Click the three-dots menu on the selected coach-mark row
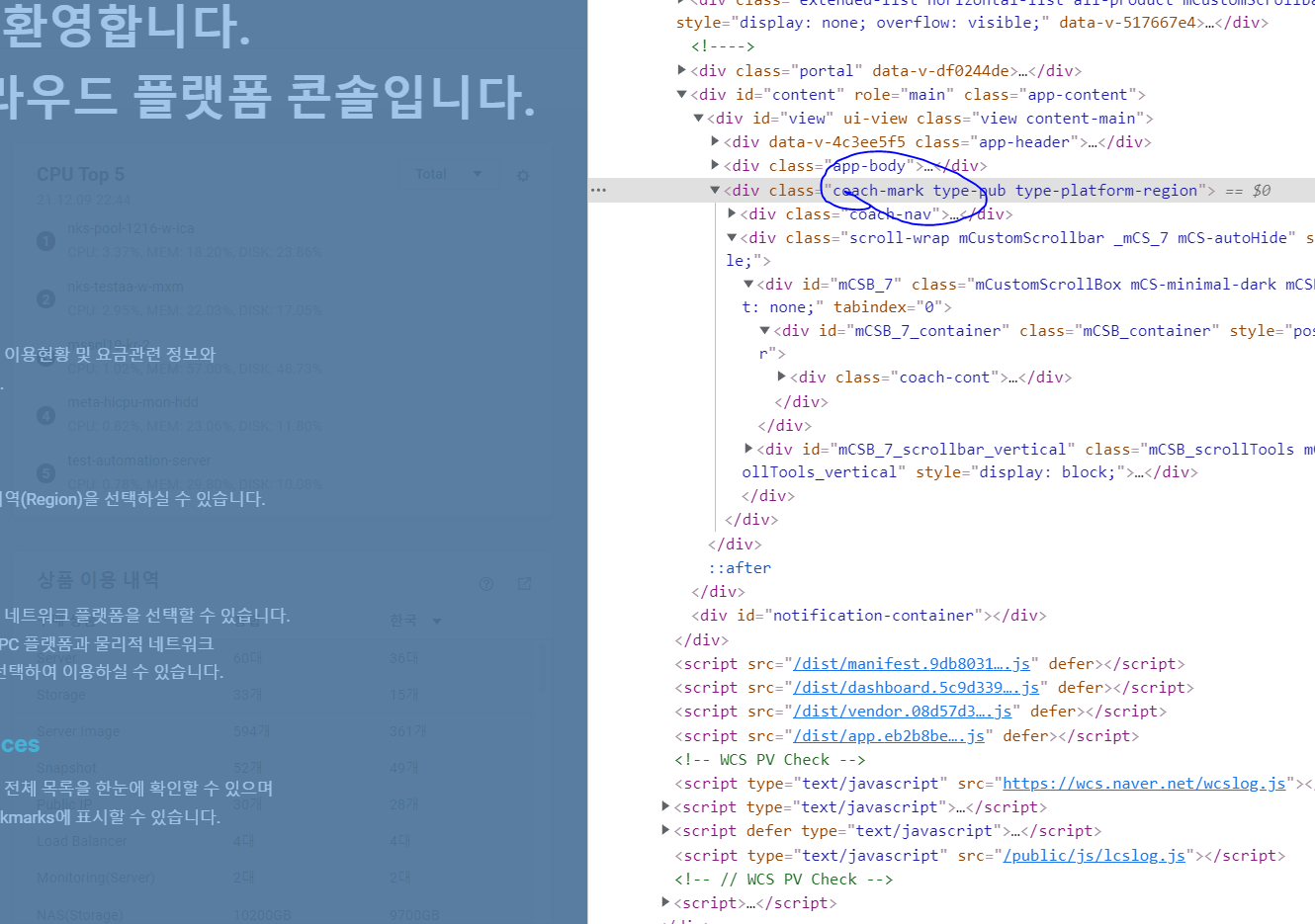This screenshot has height=924, width=1315. 598,190
